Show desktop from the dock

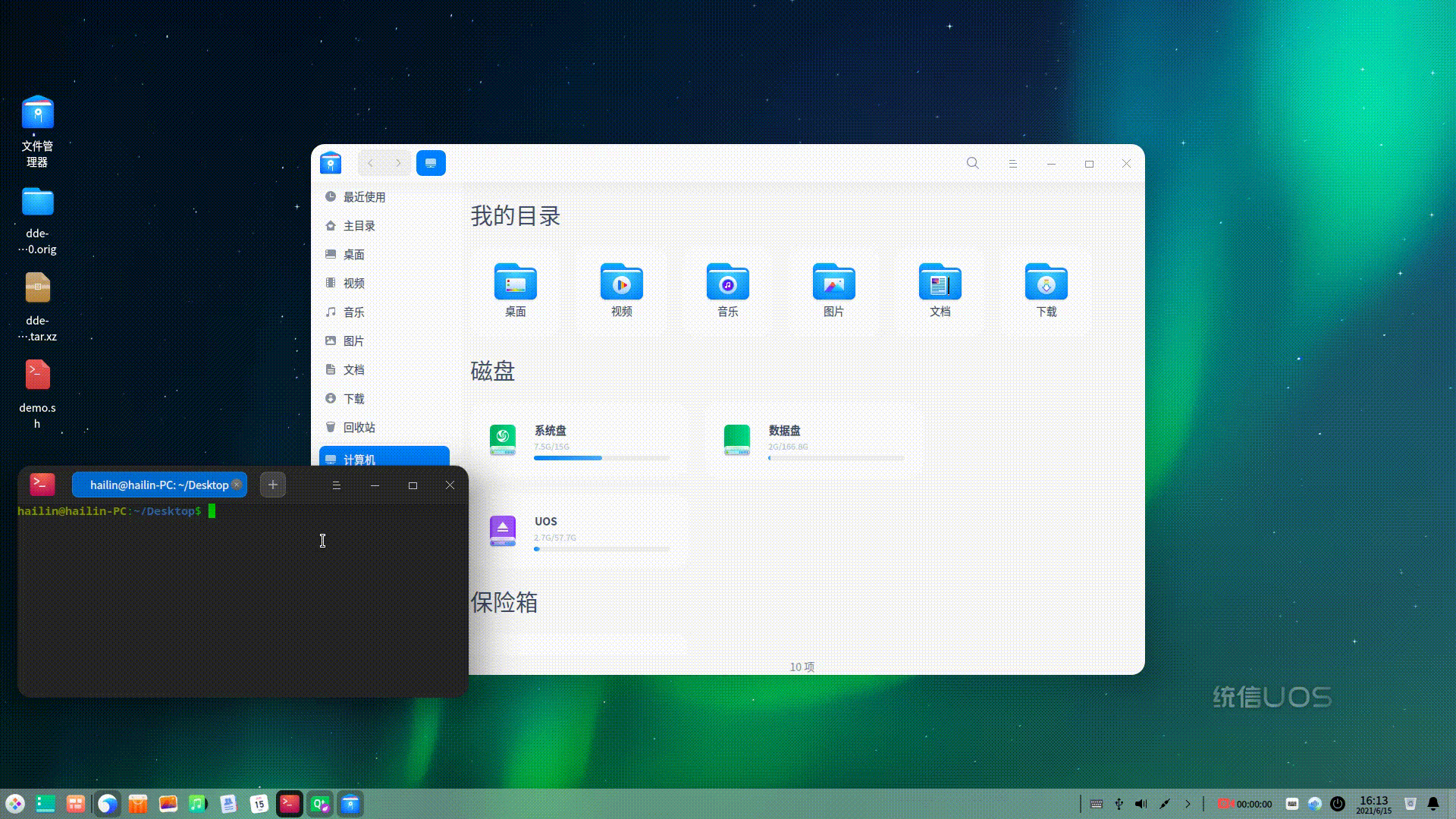click(x=45, y=804)
